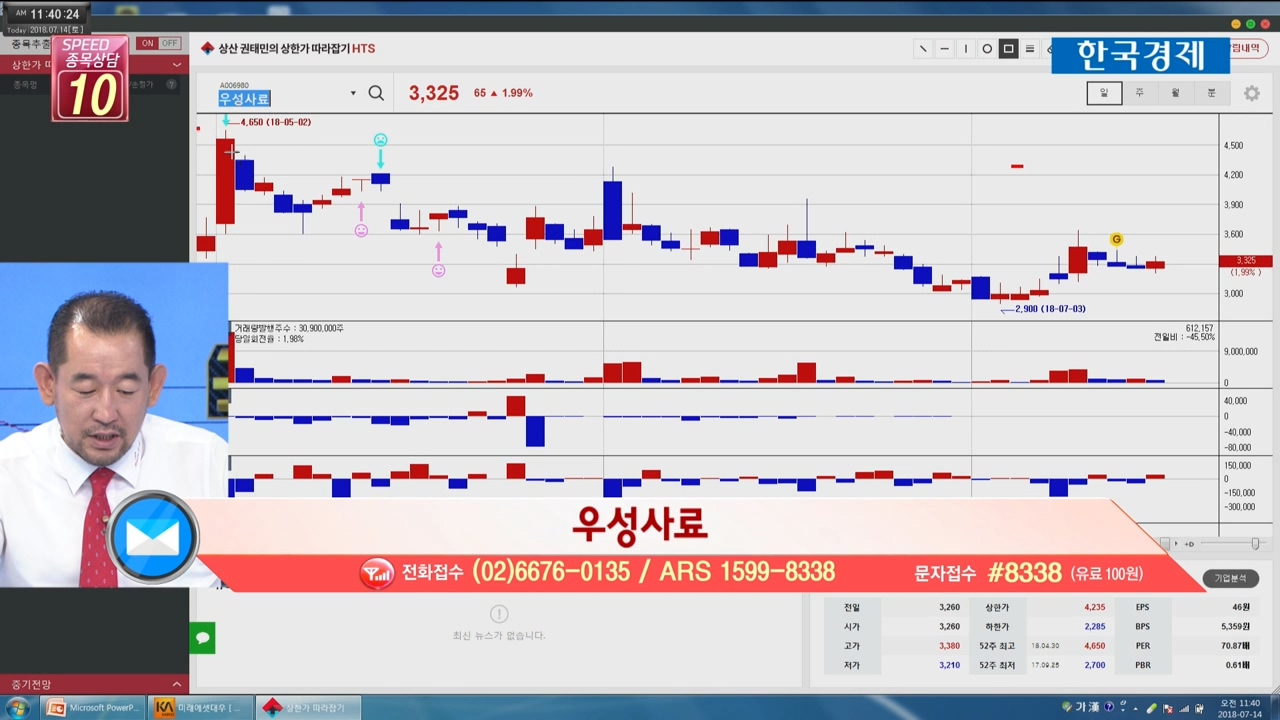This screenshot has width=1280, height=720.
Task: Open the stock name dropdown arrow
Action: click(x=353, y=94)
